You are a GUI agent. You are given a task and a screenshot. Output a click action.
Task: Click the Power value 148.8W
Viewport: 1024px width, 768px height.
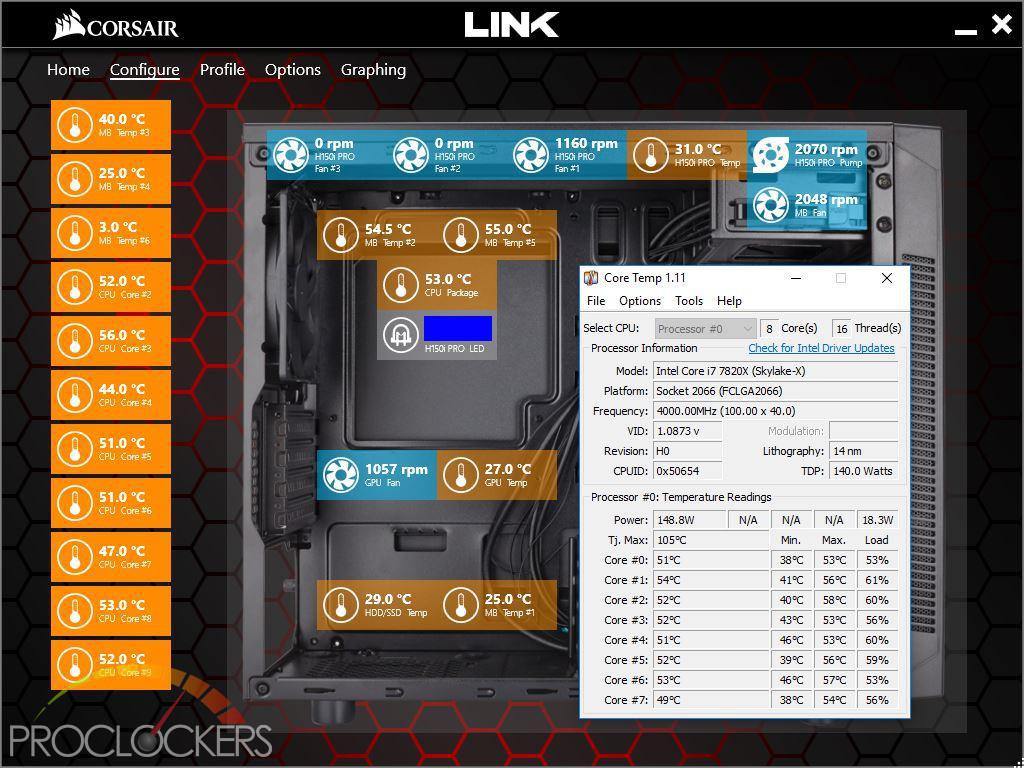pyautogui.click(x=690, y=520)
